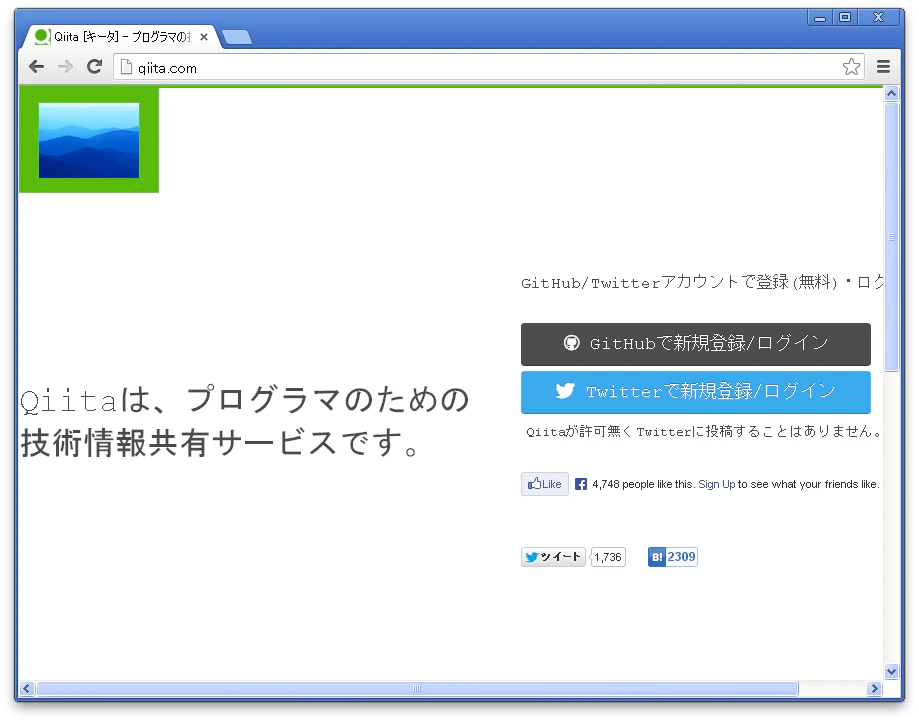Click the Facebook logo icon
The image size is (919, 722).
(580, 484)
